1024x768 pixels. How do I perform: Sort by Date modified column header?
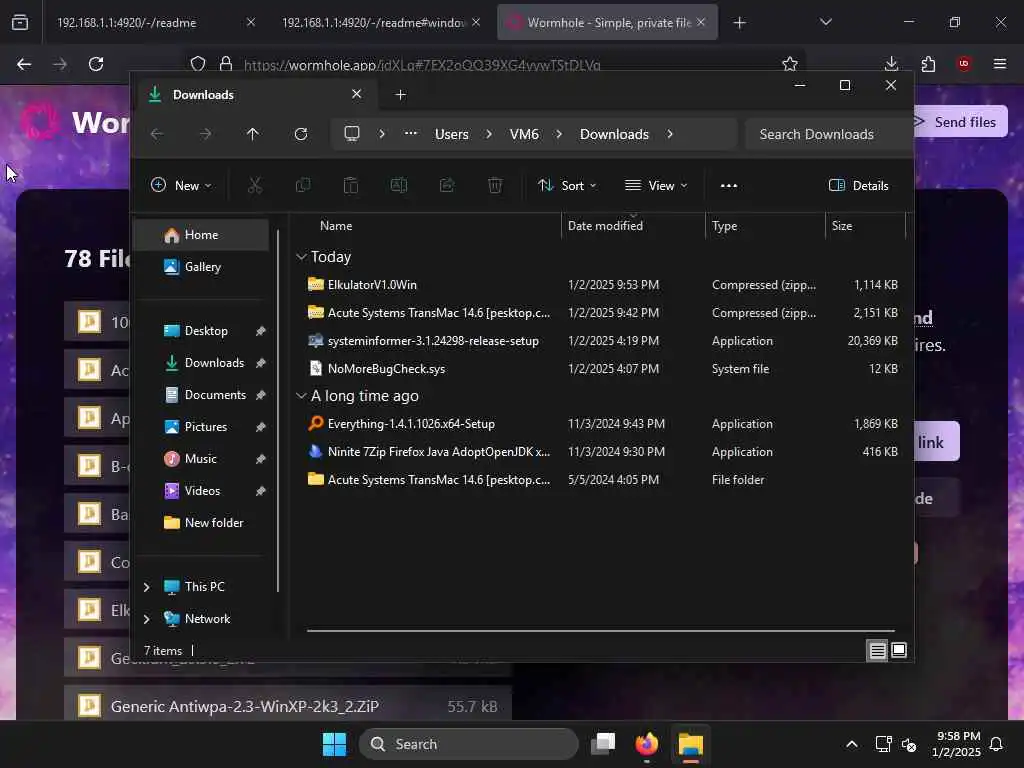(632, 226)
